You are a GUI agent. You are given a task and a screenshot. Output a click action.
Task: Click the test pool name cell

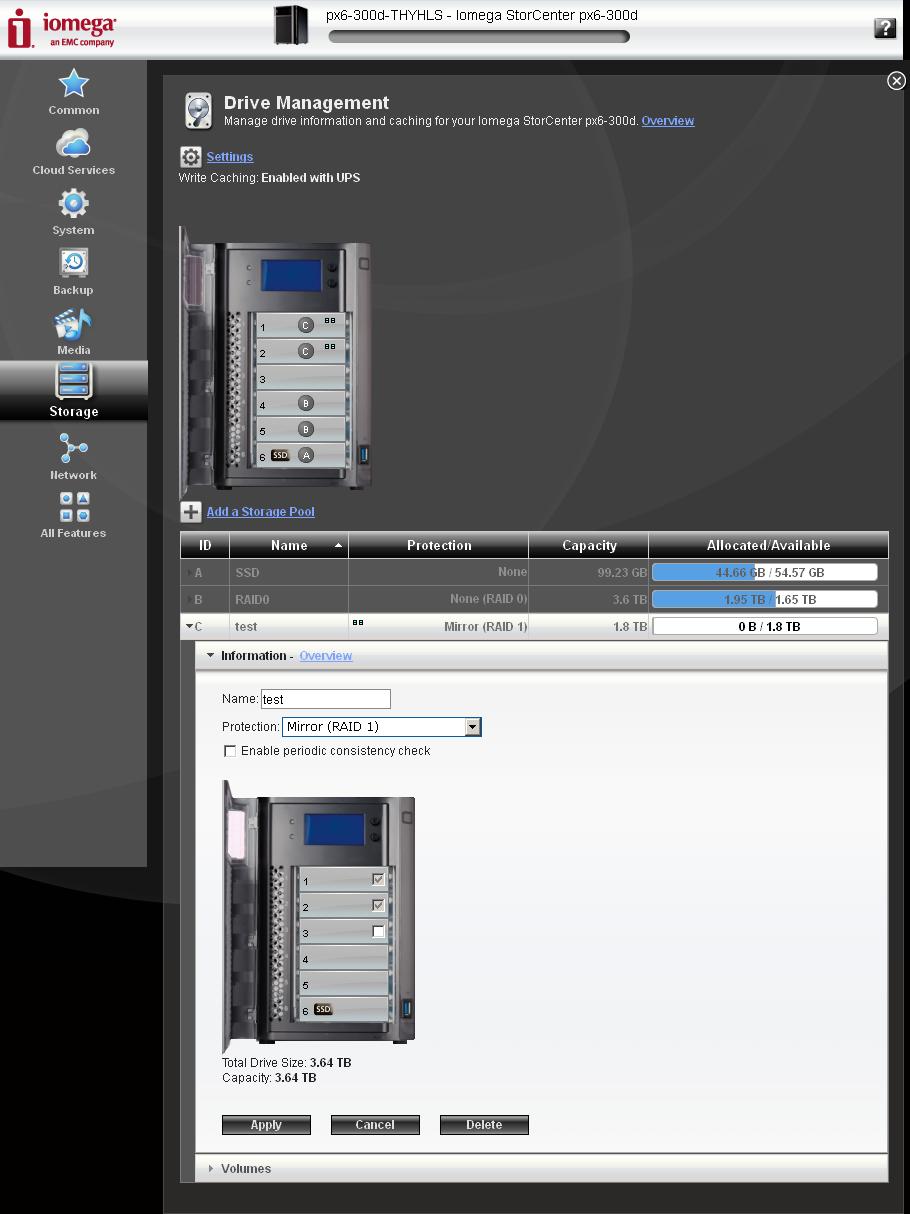[289, 627]
